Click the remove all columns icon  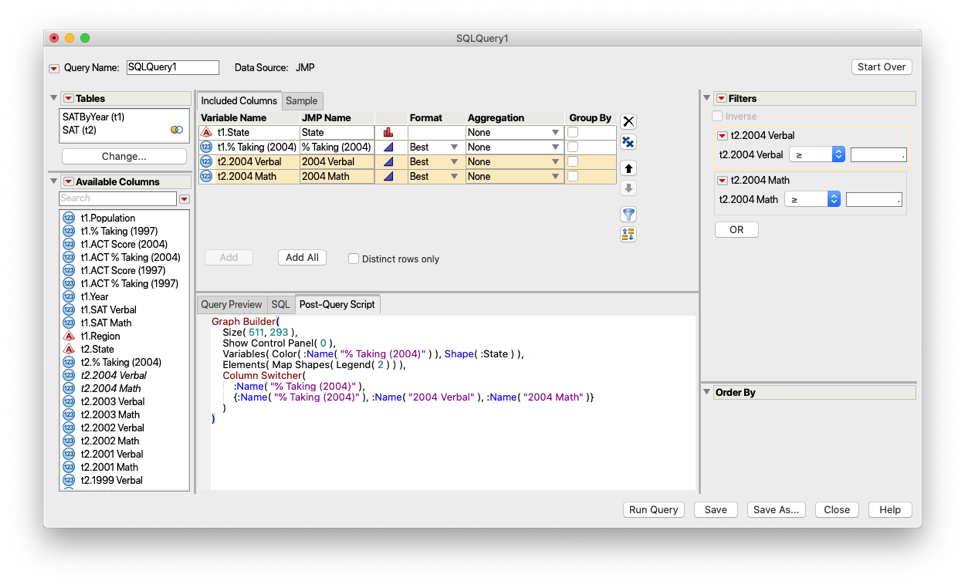[x=628, y=143]
